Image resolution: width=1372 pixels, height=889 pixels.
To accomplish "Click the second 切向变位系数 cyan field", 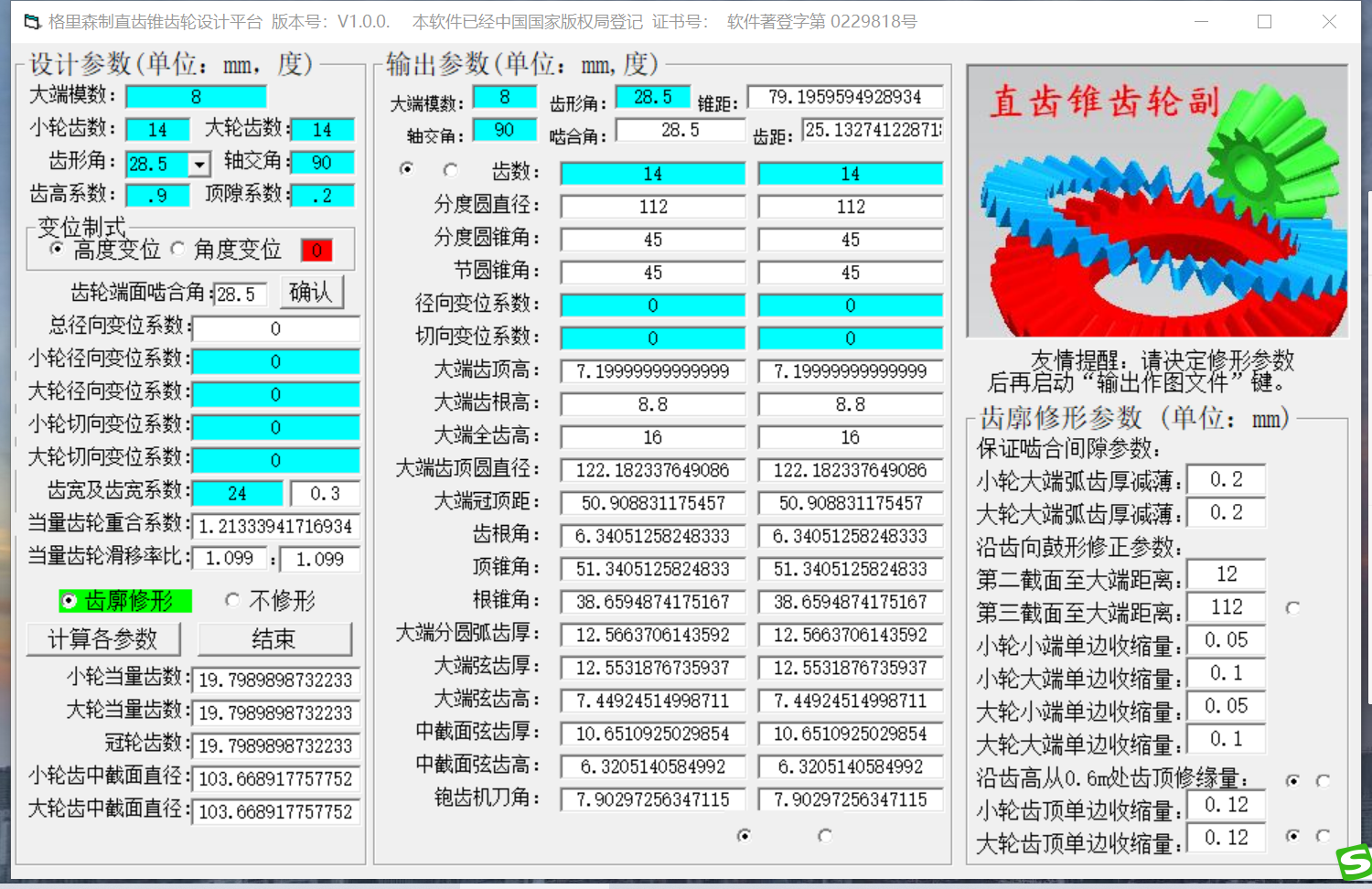I will pyautogui.click(x=851, y=338).
